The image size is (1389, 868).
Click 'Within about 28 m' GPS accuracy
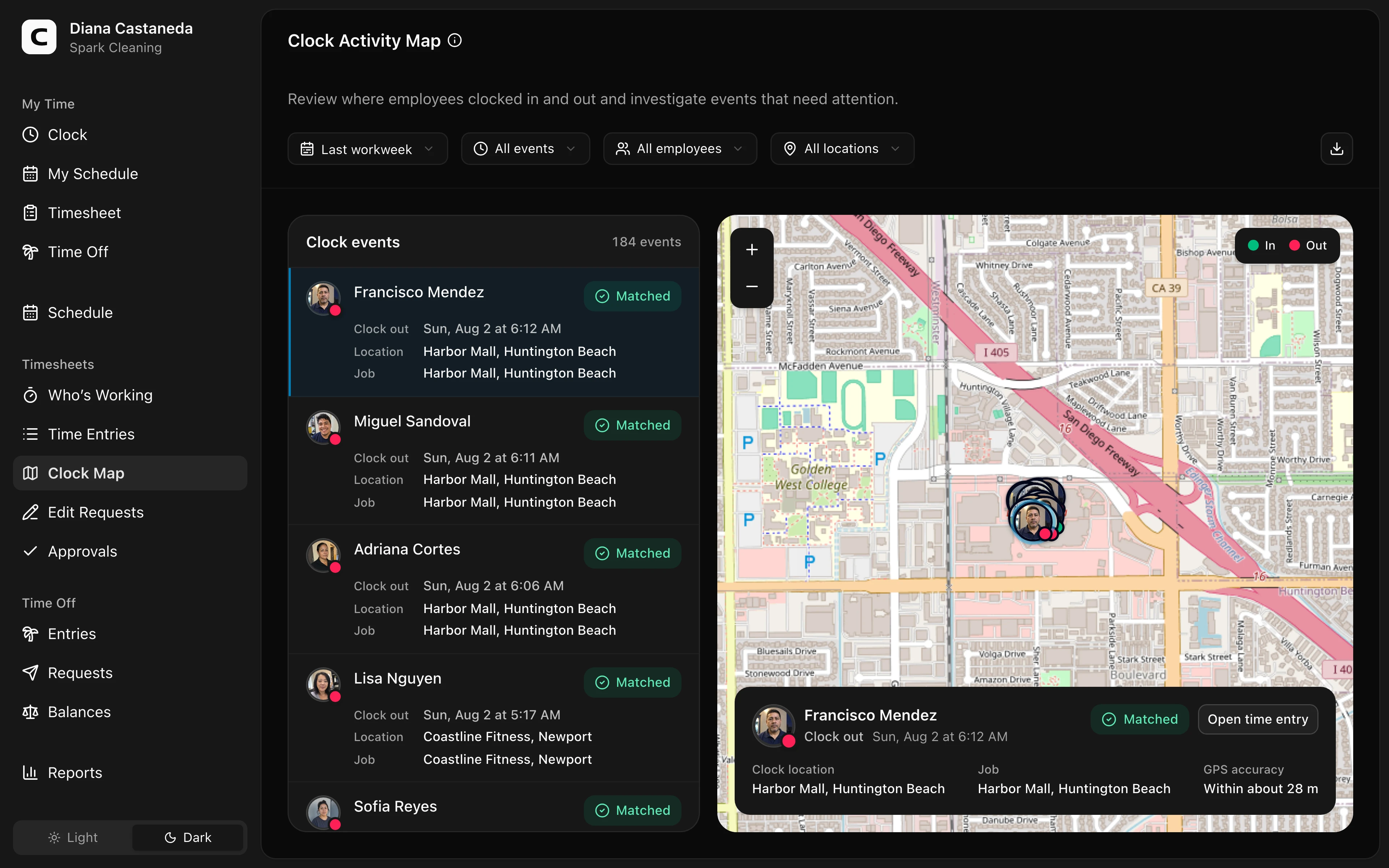pyautogui.click(x=1261, y=789)
